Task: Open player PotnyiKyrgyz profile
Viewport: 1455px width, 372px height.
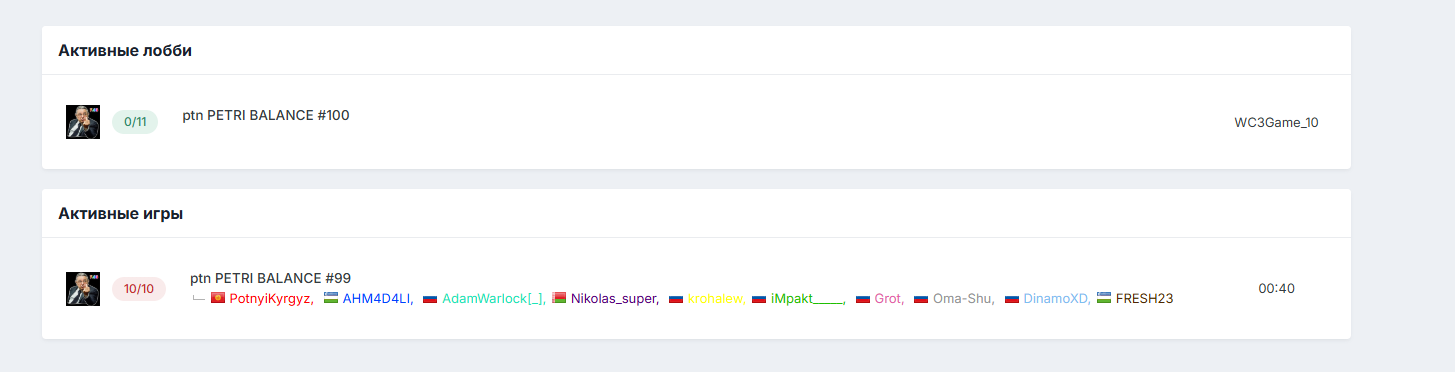Action: tap(271, 298)
